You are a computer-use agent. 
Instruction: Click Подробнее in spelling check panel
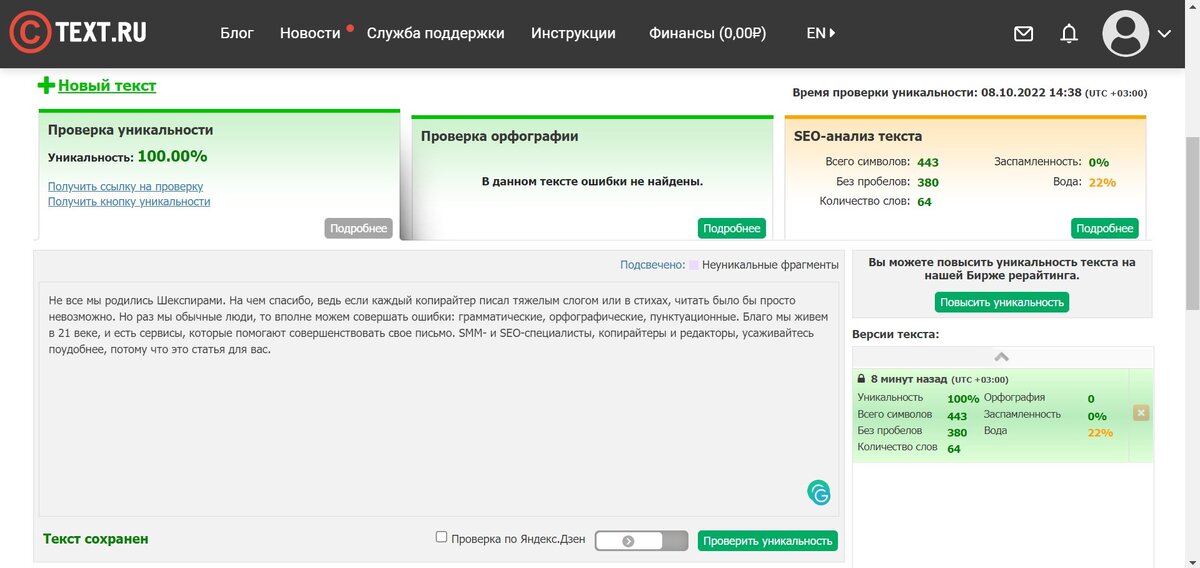[731, 228]
